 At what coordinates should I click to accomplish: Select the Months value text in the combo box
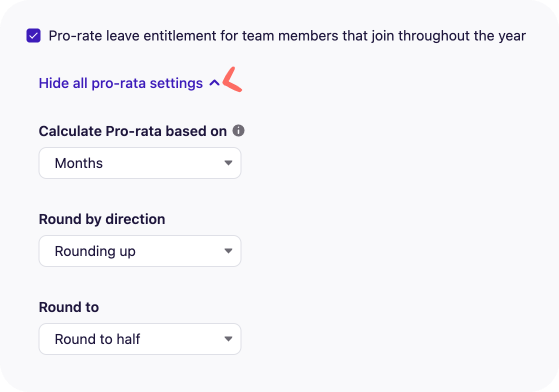click(79, 163)
